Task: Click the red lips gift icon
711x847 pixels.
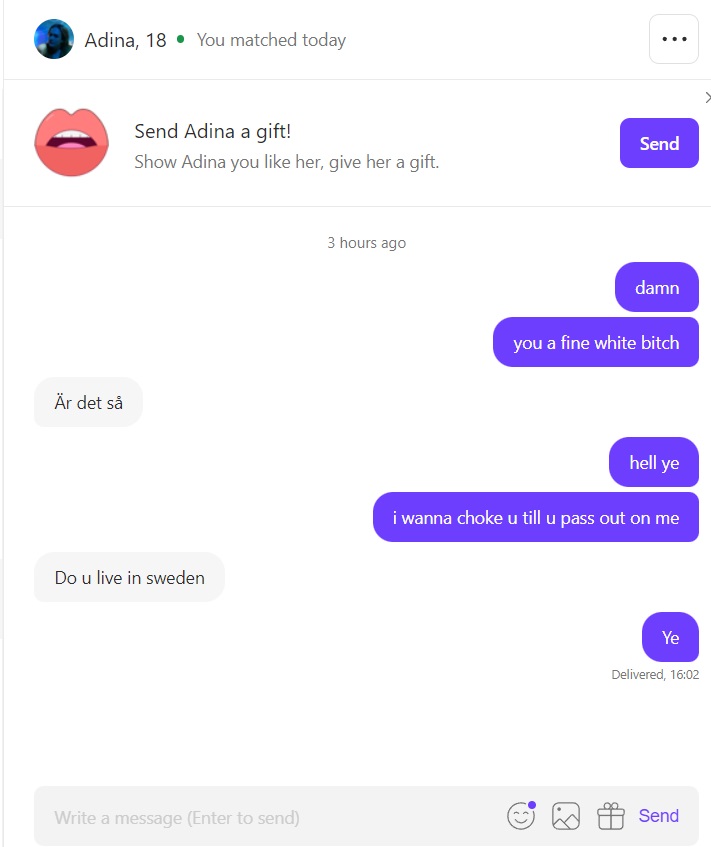Action: 71,142
